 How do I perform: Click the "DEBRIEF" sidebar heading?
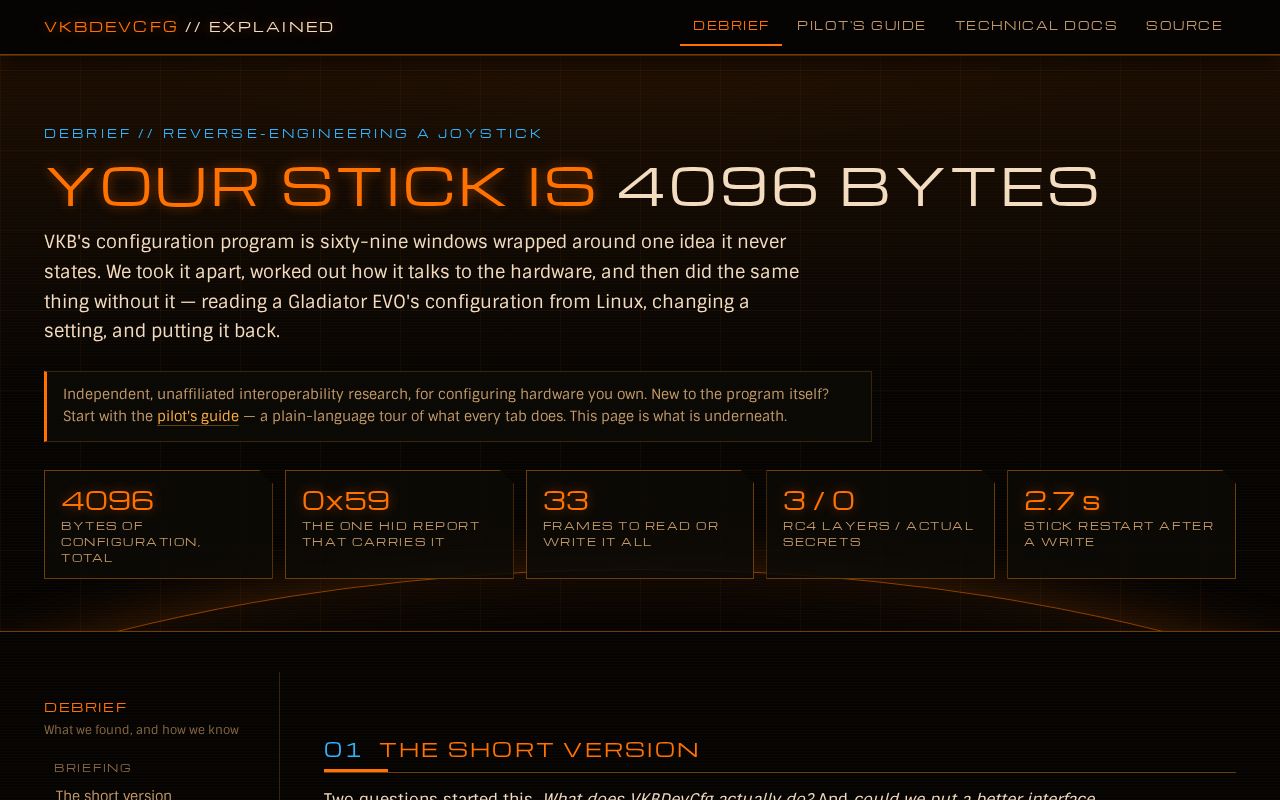click(85, 707)
